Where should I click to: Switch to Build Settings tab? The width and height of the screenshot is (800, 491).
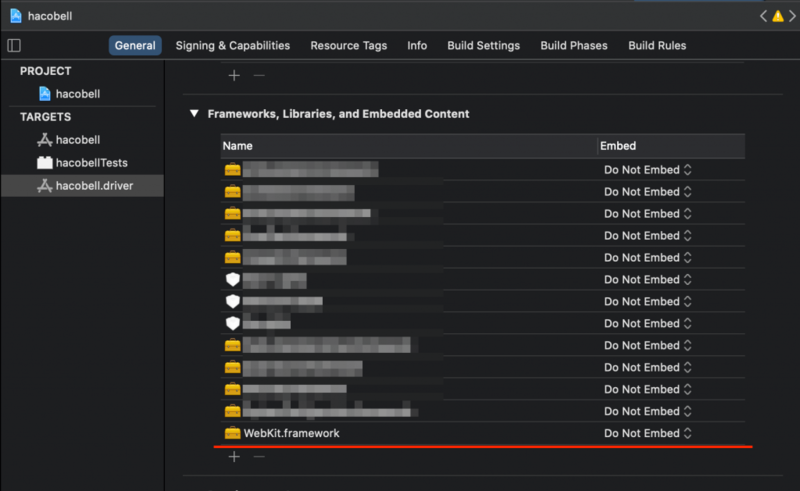coord(484,45)
